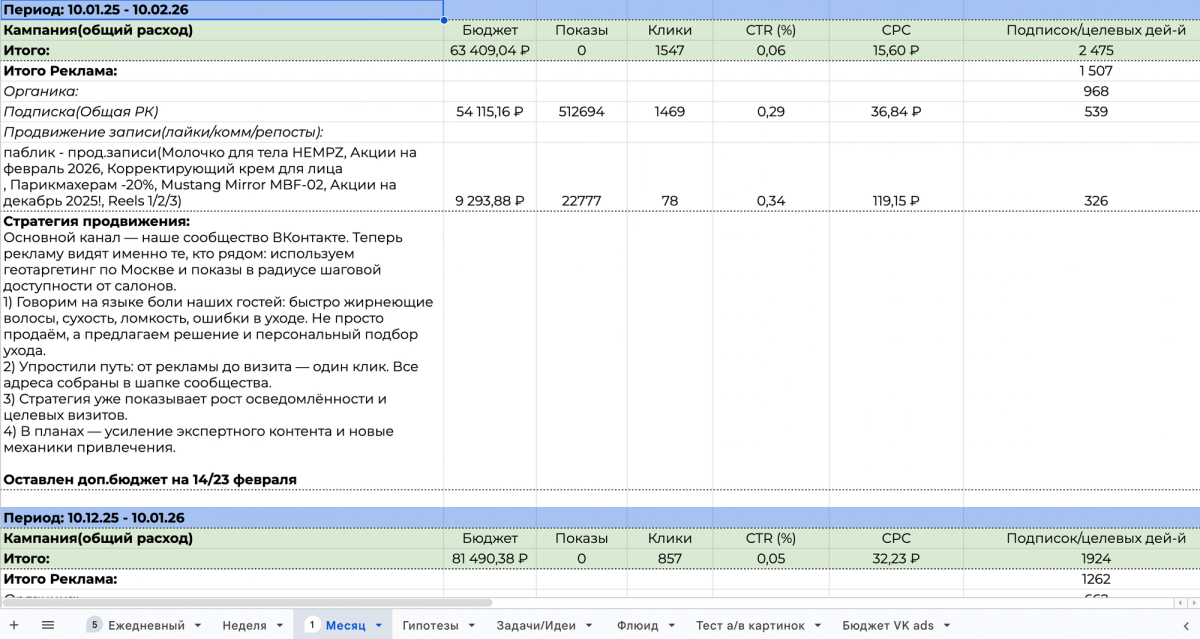Select the CPC cell 15,60 ₽

(896, 50)
